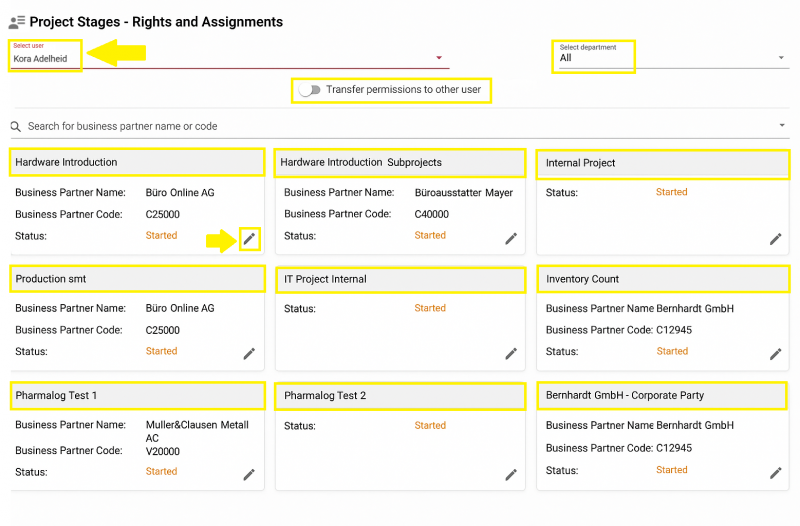Edit the Internal Project card
This screenshot has height=526, width=800.
coord(775,239)
